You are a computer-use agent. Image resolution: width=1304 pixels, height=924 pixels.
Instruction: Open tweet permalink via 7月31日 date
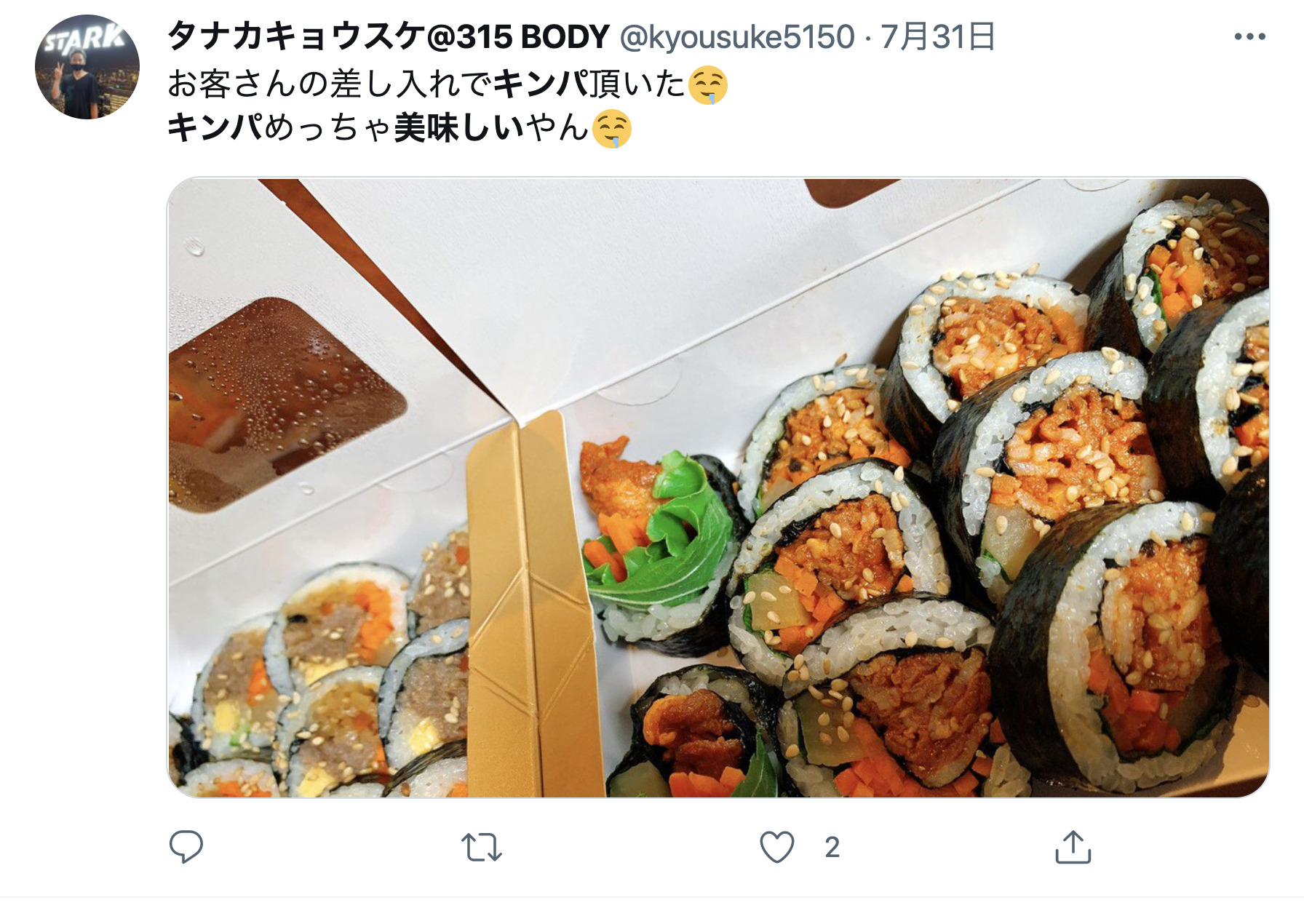pyautogui.click(x=938, y=36)
